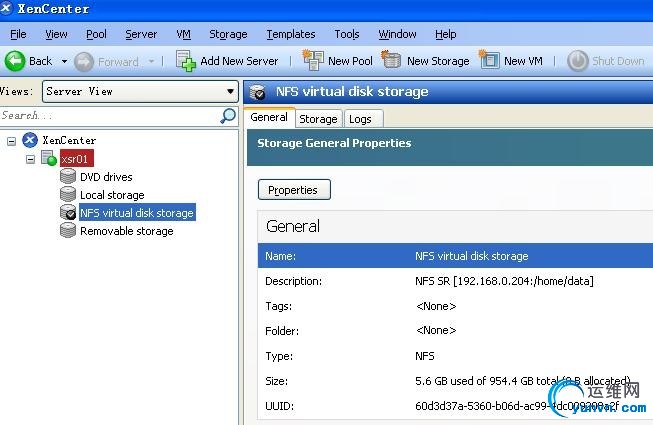653x425 pixels.
Task: Open the Storage menu
Action: tap(228, 34)
